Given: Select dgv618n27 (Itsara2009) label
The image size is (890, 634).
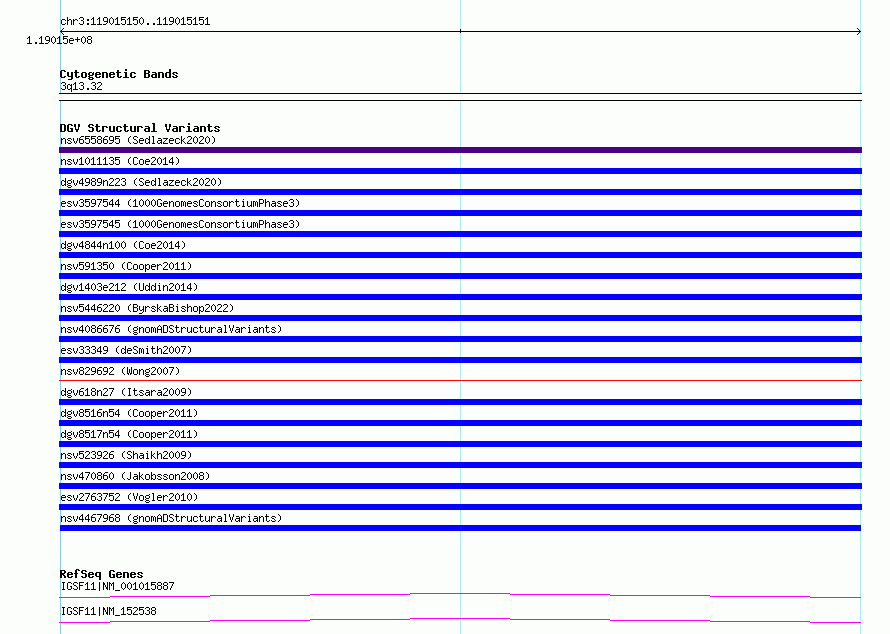Looking at the screenshot, I should pos(126,392).
